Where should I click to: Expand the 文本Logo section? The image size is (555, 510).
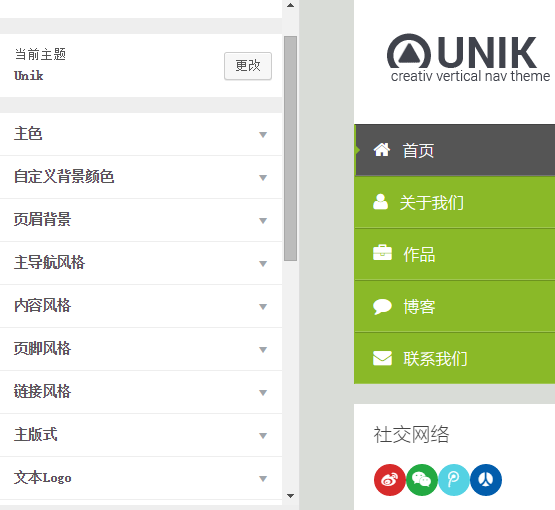(x=141, y=478)
